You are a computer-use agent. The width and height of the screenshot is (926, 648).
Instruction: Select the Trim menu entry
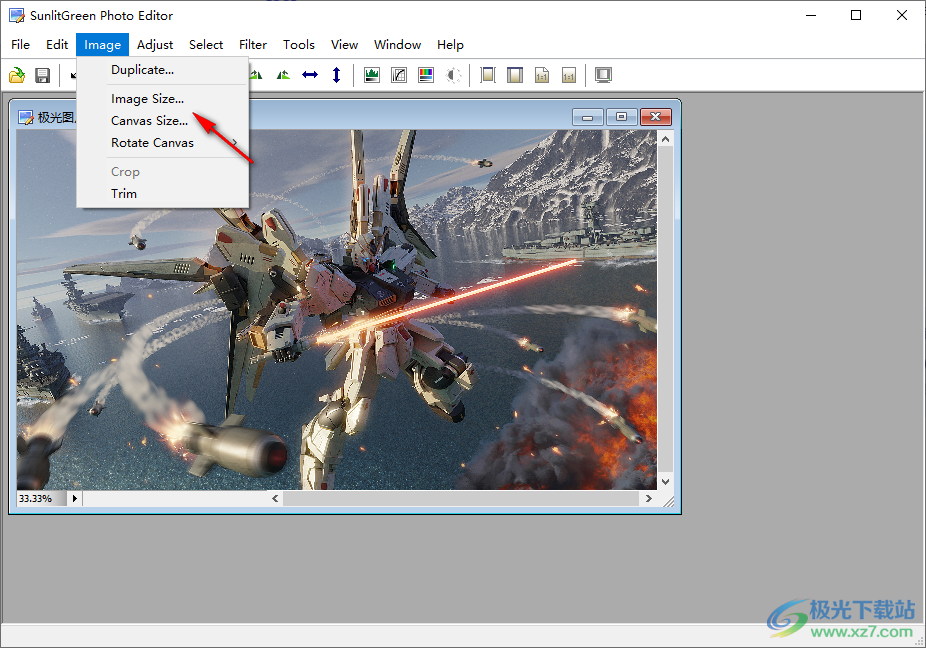click(x=162, y=194)
